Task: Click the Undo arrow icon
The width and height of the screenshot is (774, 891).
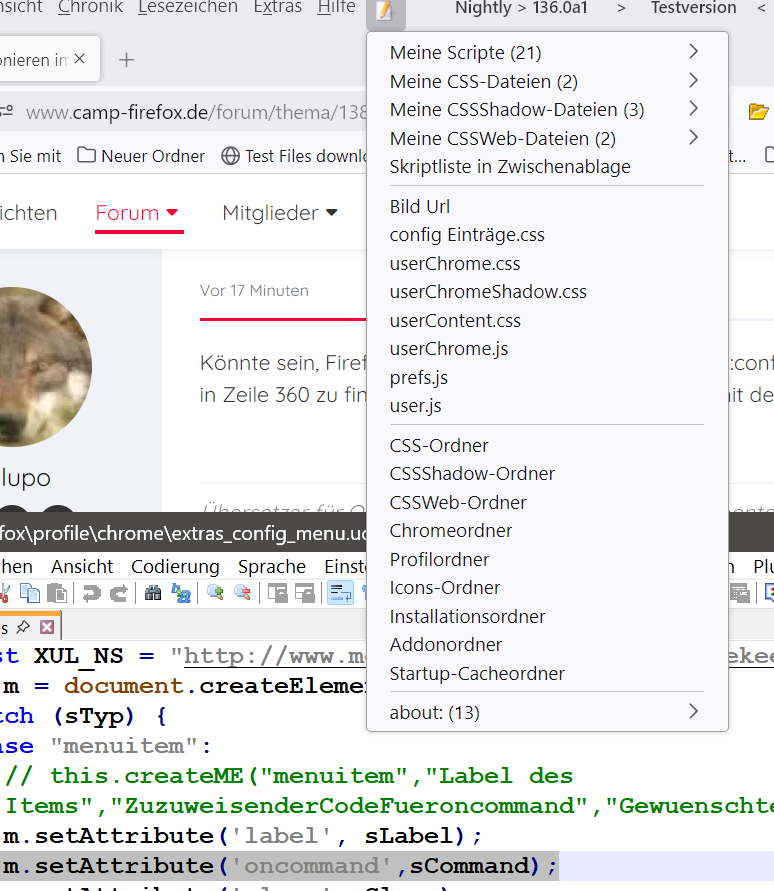Action: pos(91,594)
